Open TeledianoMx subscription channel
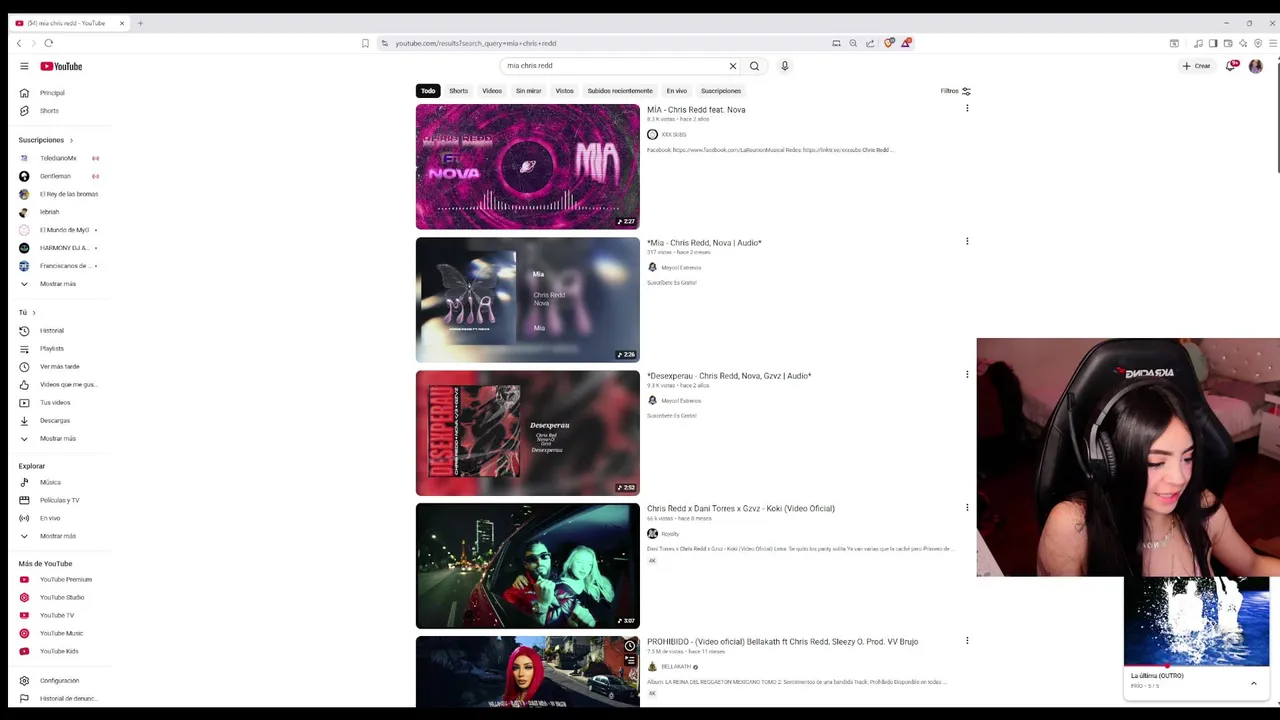 (60, 158)
